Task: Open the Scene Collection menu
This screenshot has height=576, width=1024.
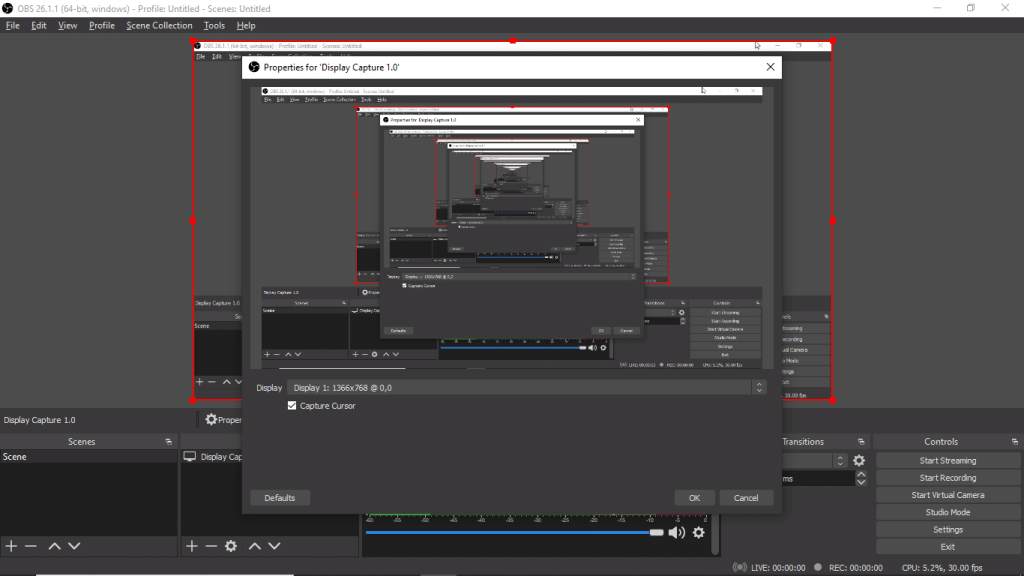Action: tap(159, 25)
